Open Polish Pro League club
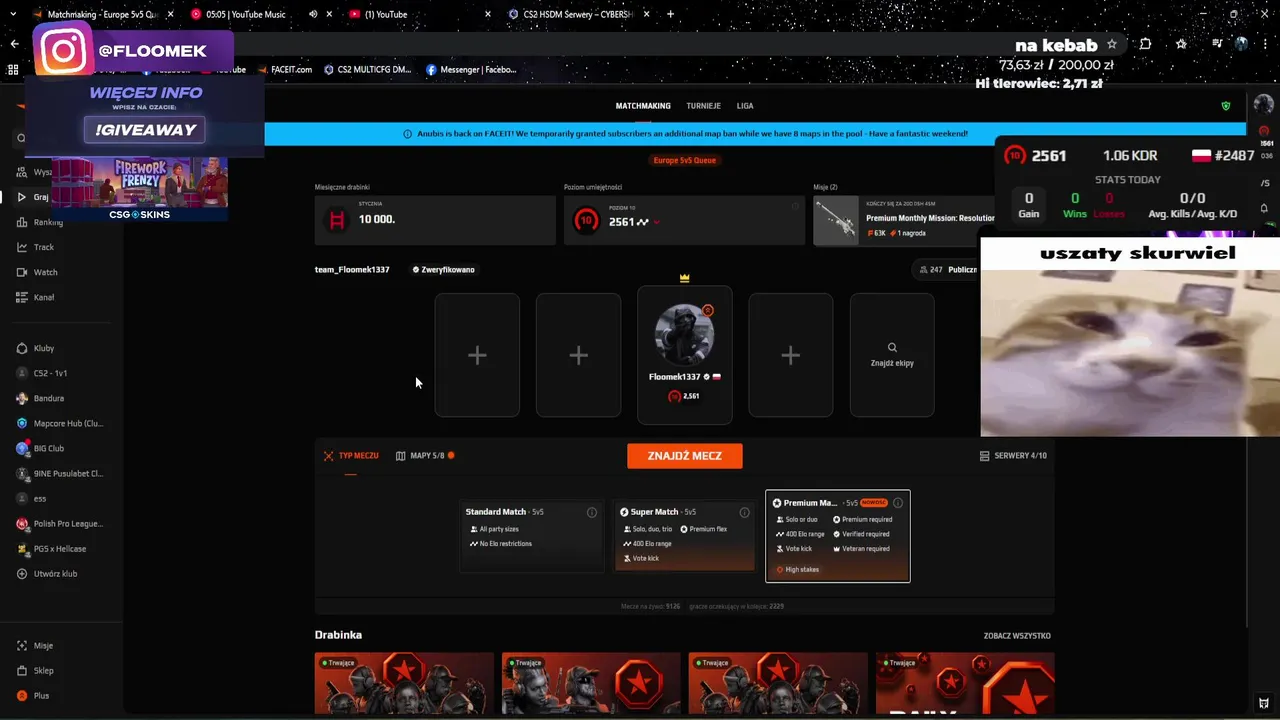1280x720 pixels. coord(60,523)
